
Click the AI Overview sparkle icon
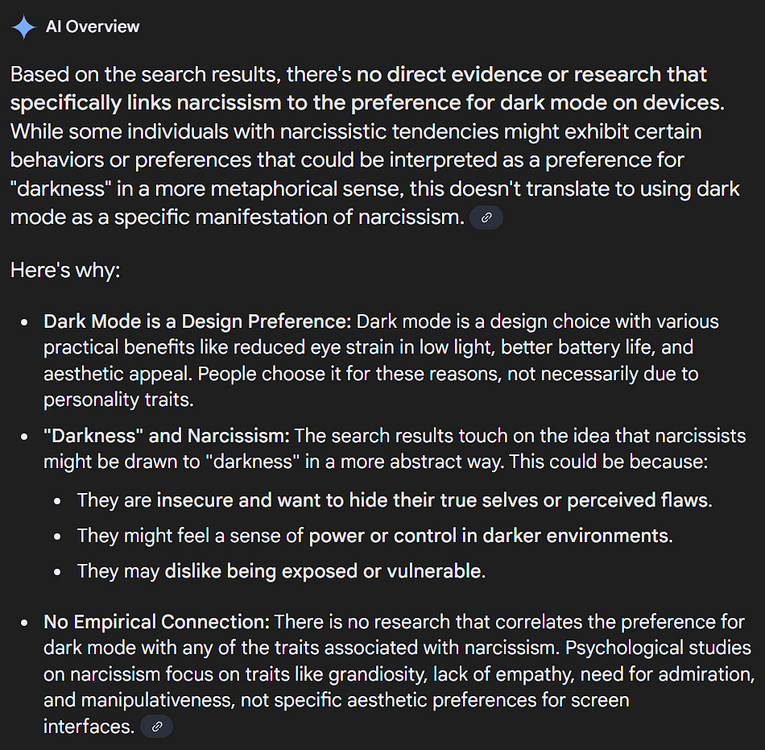coord(24,27)
